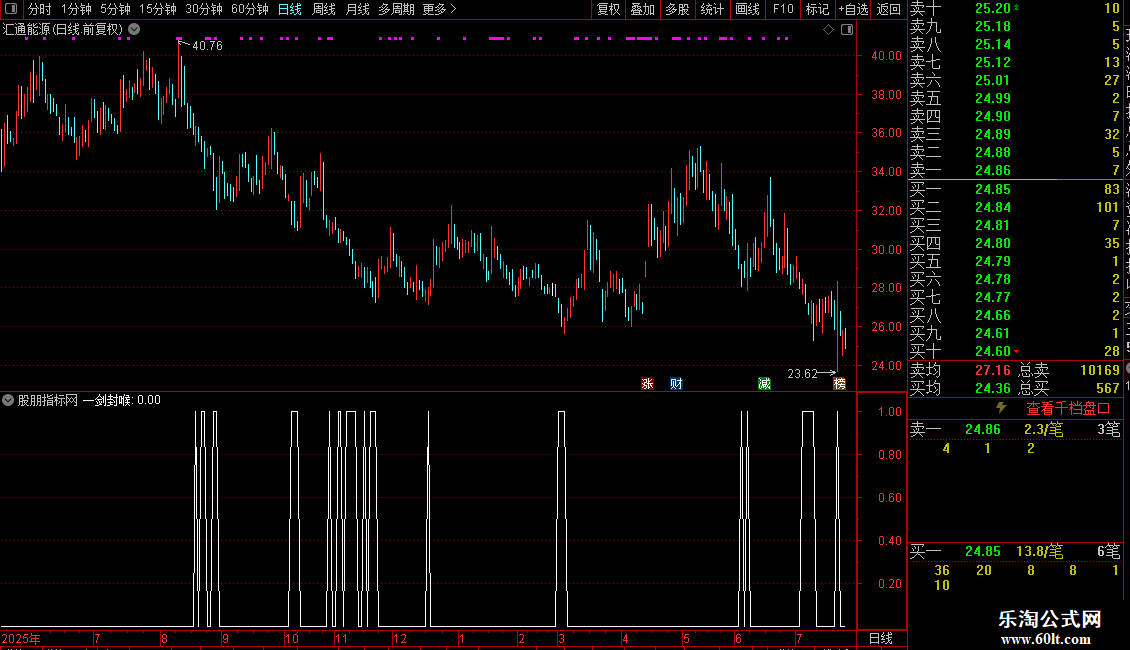The image size is (1130, 650).
Task: Click the 买八 price 24.66
Action: click(993, 316)
